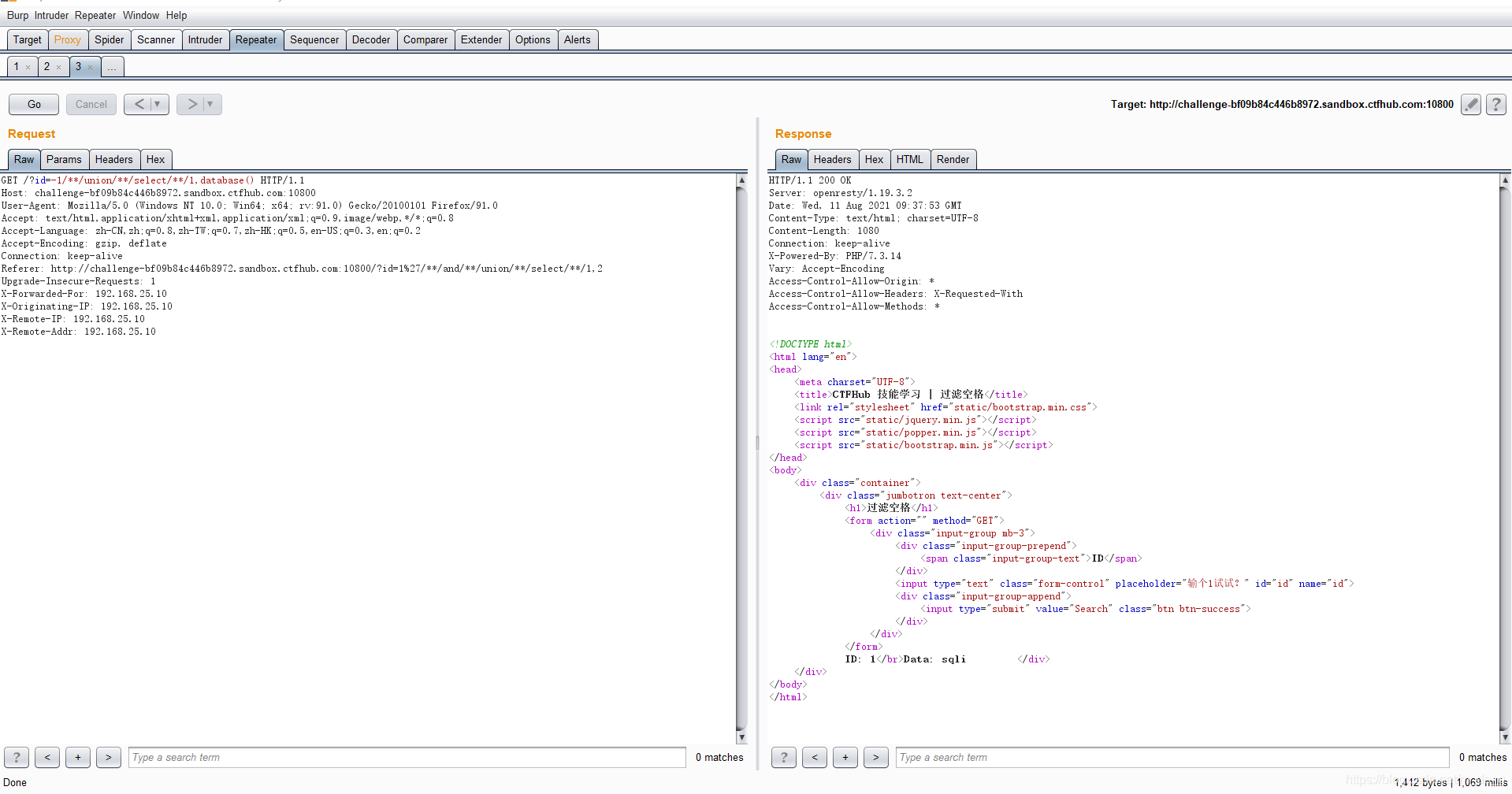Viewport: 1512px width, 794px height.
Task: Switch to the Alerts tab
Action: coord(578,39)
